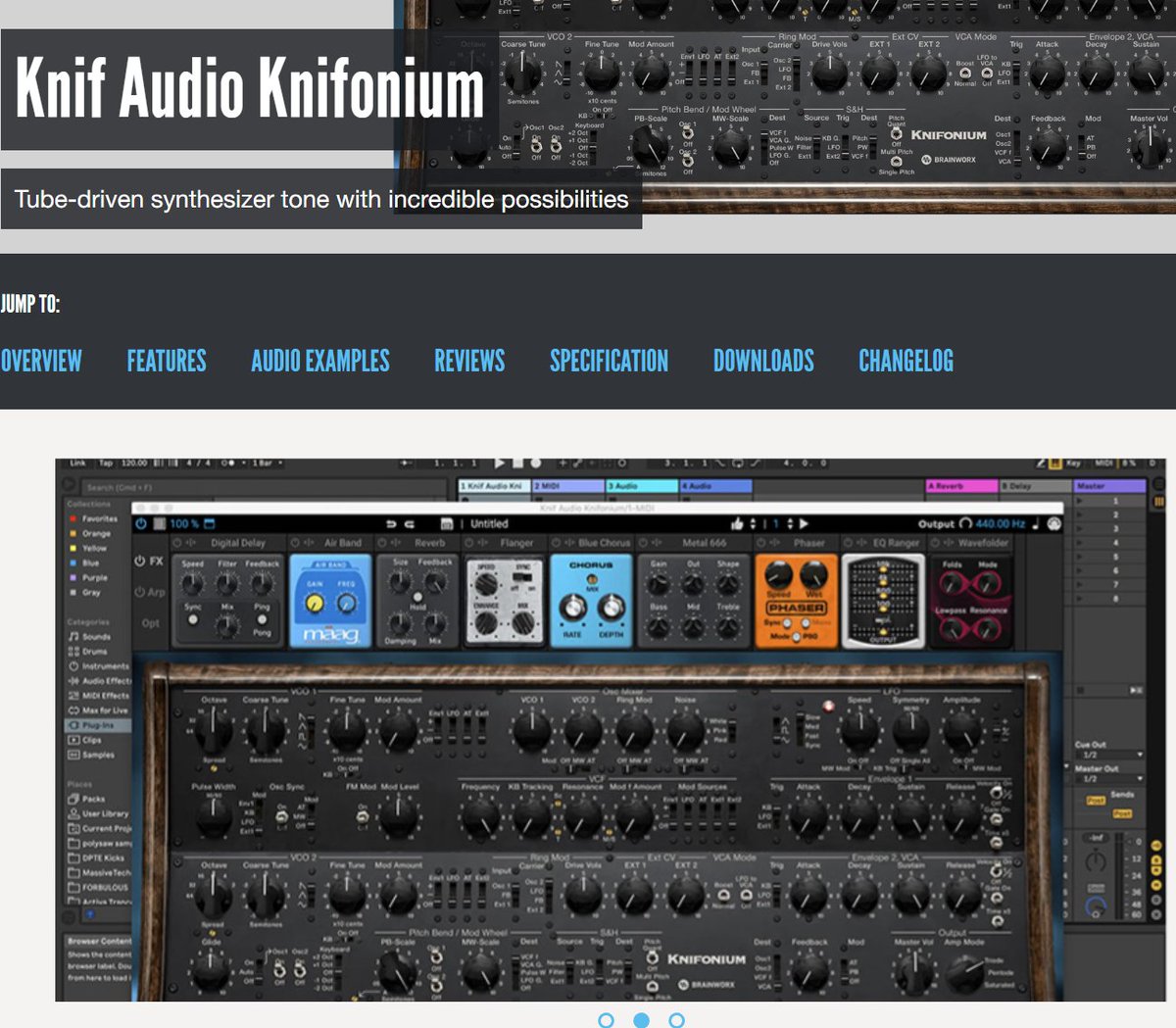1176x1028 pixels.
Task: Select the A Reverb return track header
Action: [961, 485]
